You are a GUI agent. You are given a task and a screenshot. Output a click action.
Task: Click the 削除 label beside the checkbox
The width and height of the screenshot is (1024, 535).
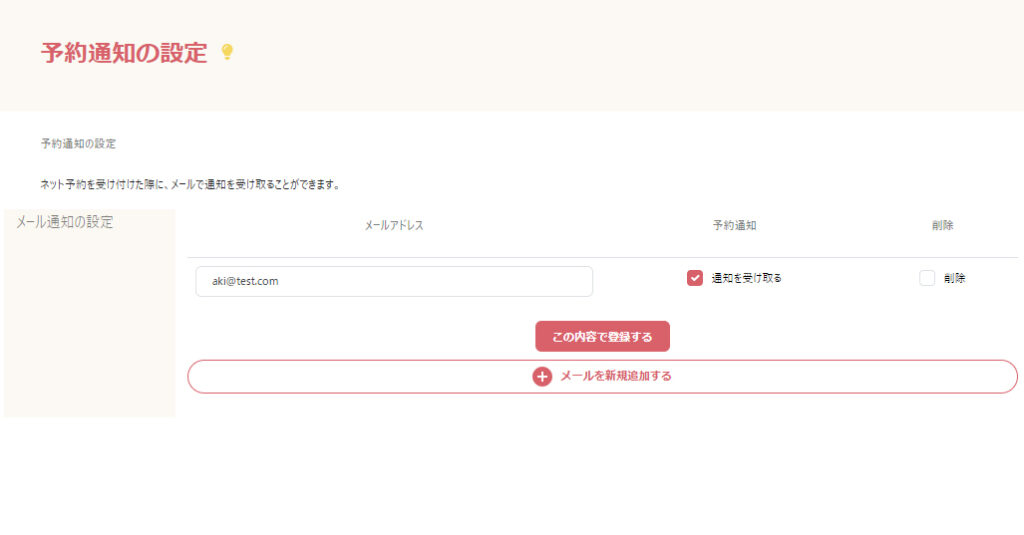coord(954,278)
